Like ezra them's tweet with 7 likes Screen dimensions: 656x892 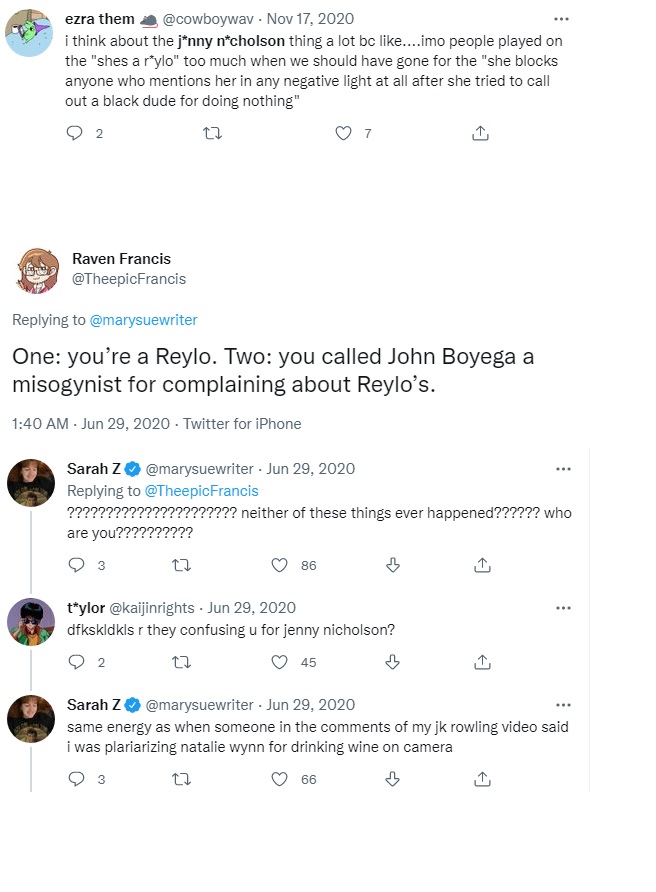coord(343,133)
